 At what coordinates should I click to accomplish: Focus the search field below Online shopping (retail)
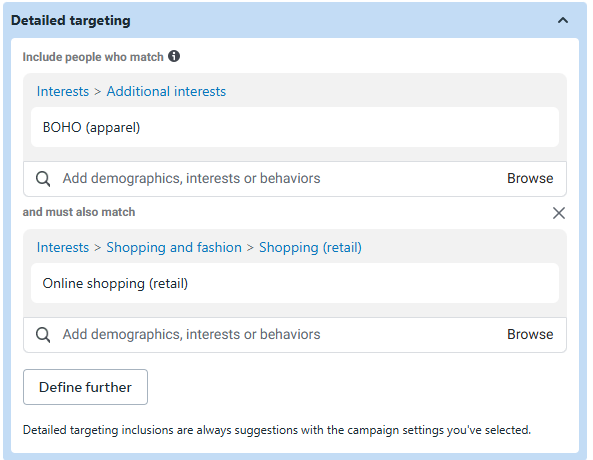280,335
